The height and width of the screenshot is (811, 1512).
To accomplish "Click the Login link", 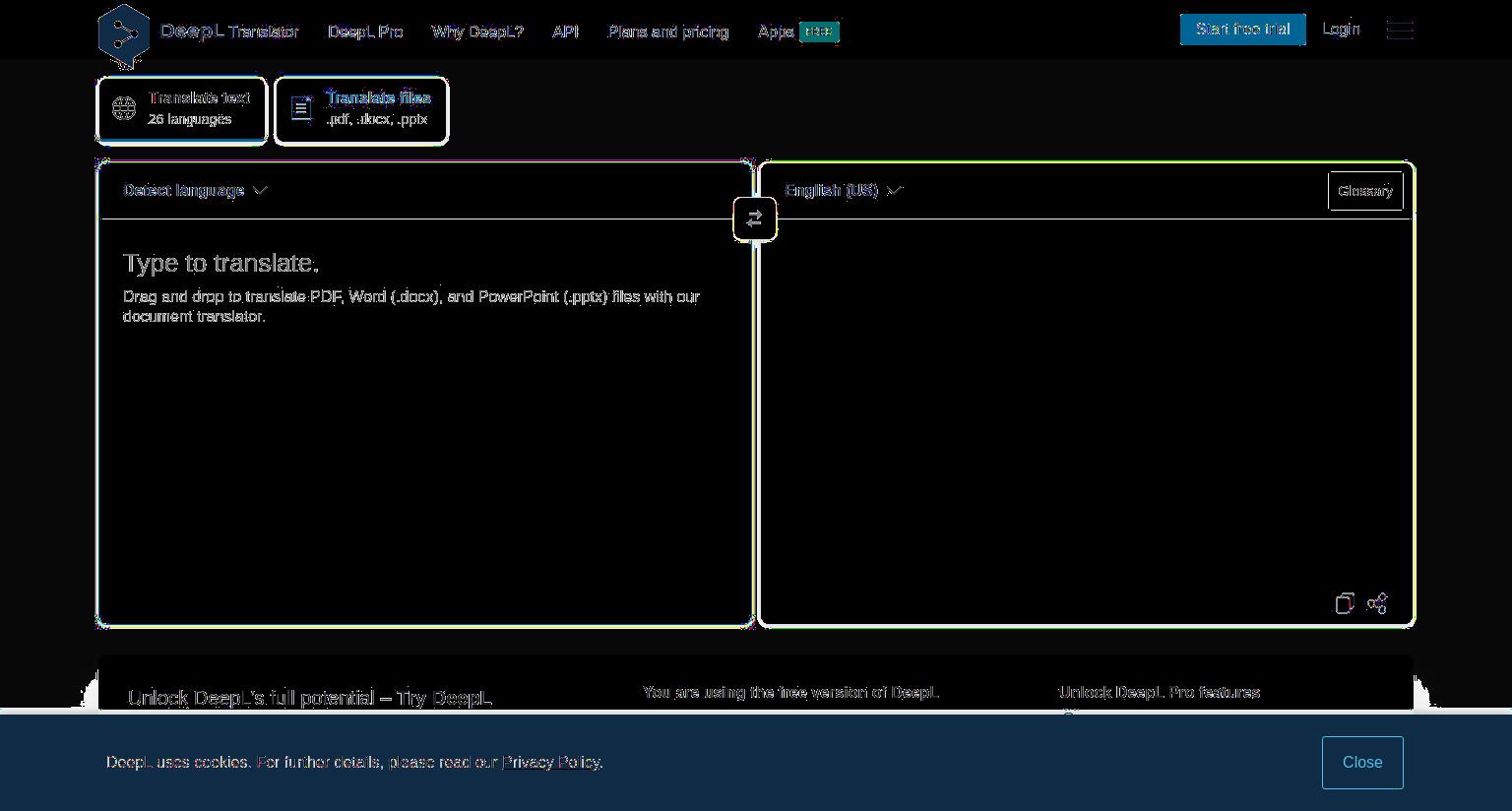I will tap(1341, 30).
